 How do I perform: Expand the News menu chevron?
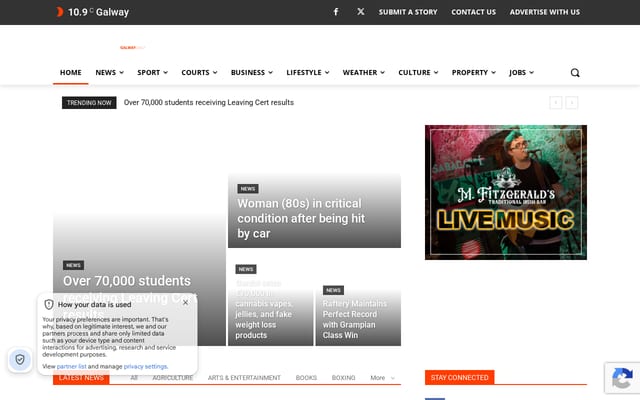point(121,73)
